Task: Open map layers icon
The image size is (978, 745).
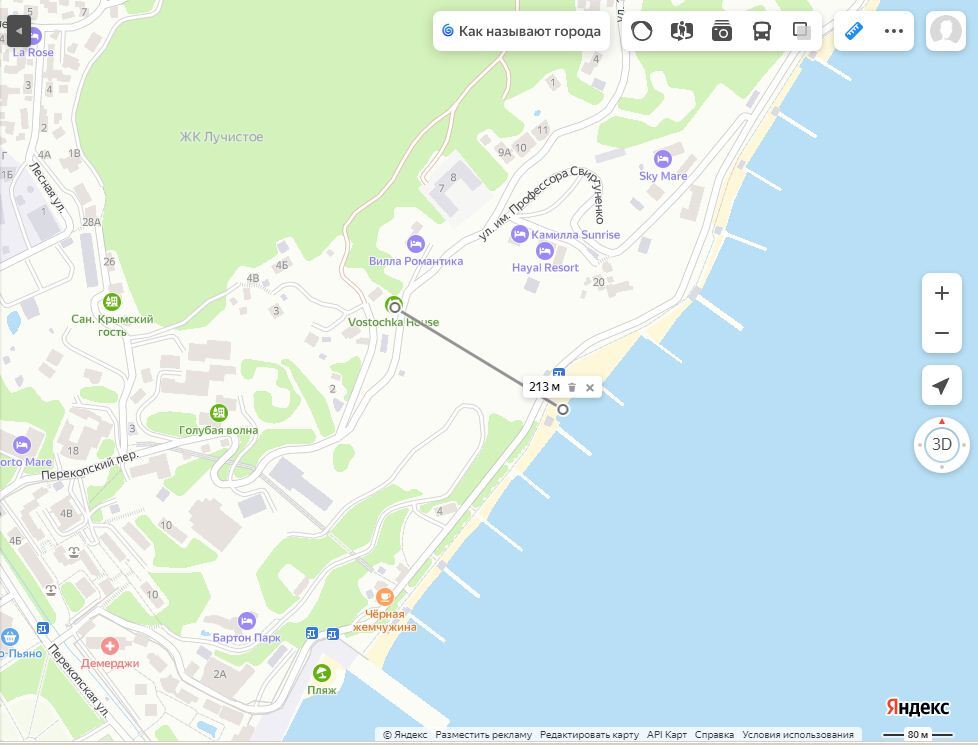Action: [x=801, y=31]
